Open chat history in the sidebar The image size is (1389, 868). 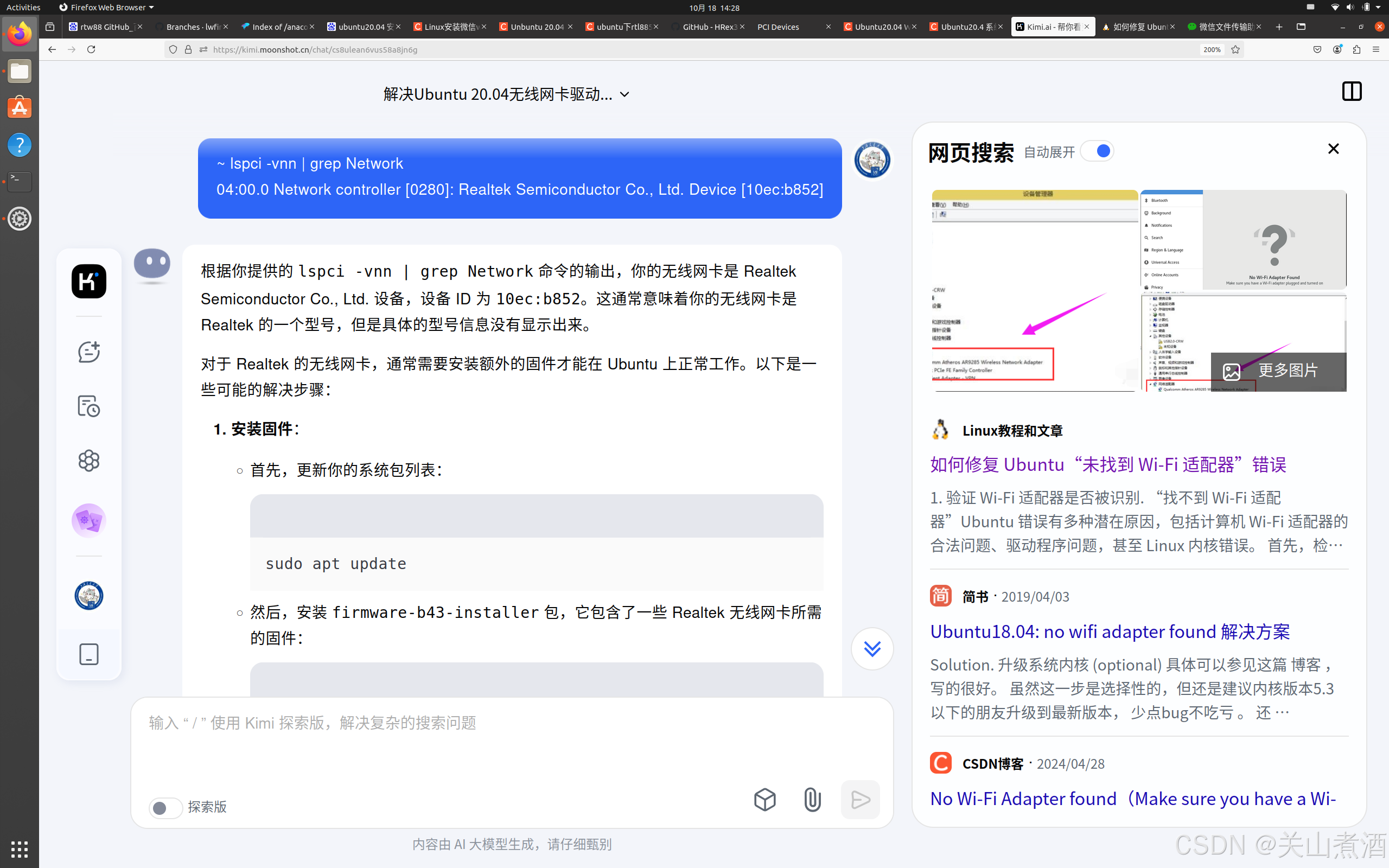click(x=89, y=406)
